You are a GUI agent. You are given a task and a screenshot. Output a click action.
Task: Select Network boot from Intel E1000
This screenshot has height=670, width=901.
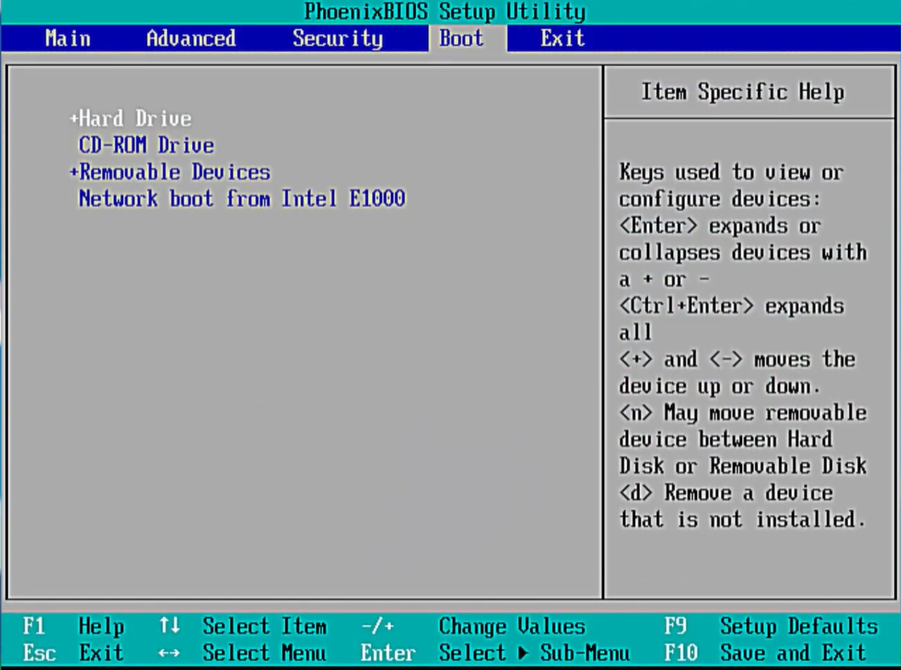242,199
